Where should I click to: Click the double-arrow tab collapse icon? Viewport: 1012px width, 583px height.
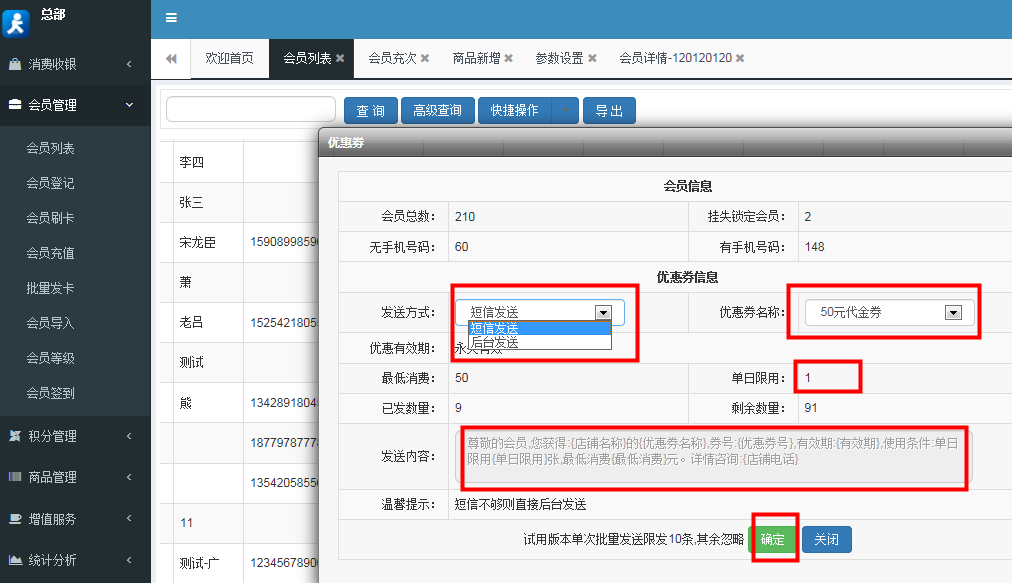170,58
